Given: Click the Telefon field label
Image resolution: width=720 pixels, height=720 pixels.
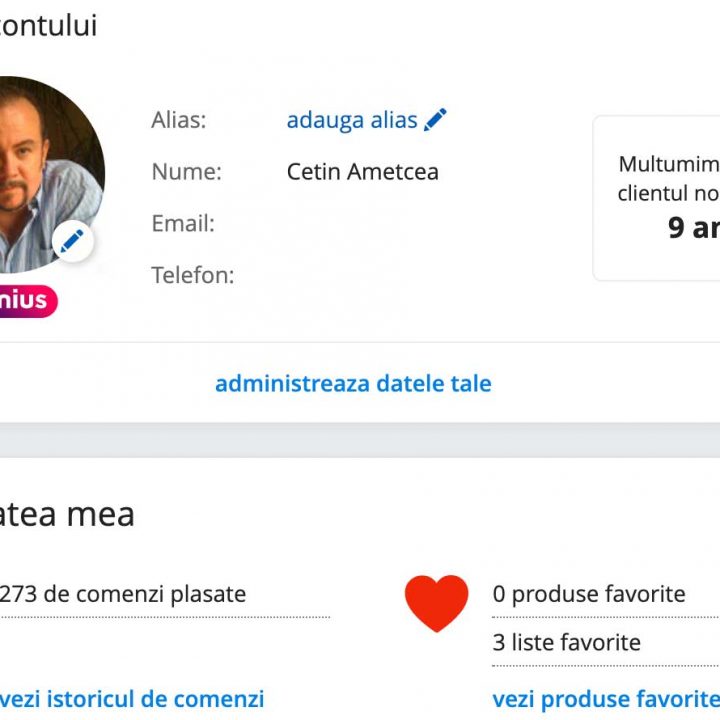Looking at the screenshot, I should 193,275.
